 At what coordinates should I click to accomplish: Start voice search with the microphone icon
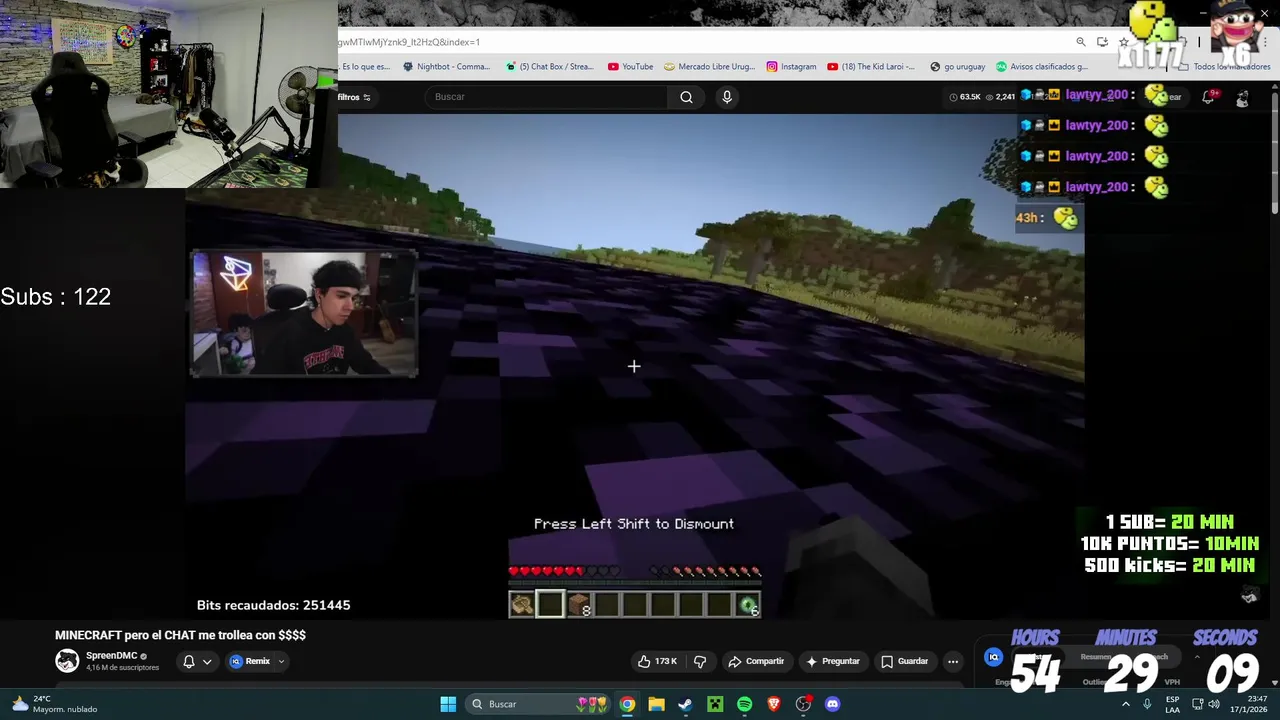tap(727, 97)
